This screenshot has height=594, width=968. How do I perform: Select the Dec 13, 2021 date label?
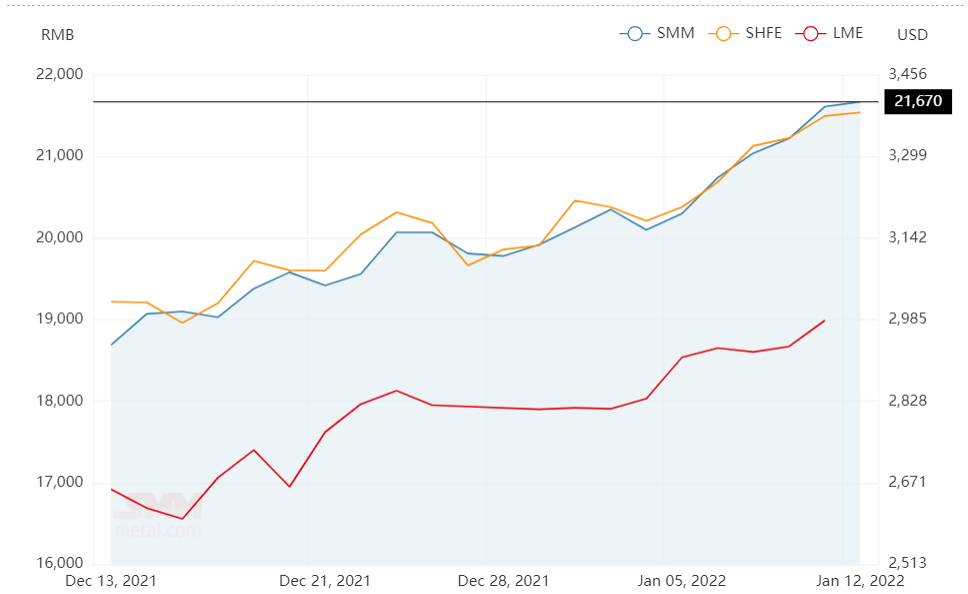[x=111, y=581]
